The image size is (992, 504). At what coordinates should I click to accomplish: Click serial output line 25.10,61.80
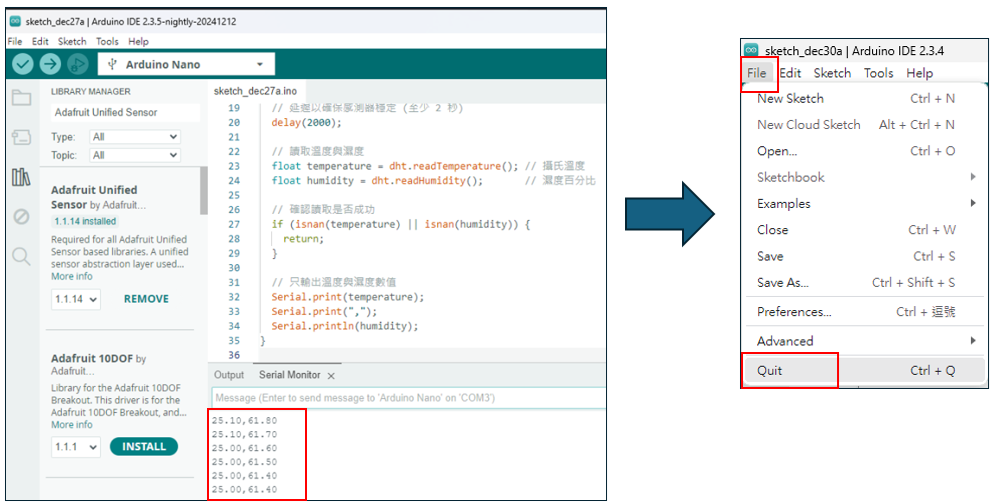[x=244, y=420]
